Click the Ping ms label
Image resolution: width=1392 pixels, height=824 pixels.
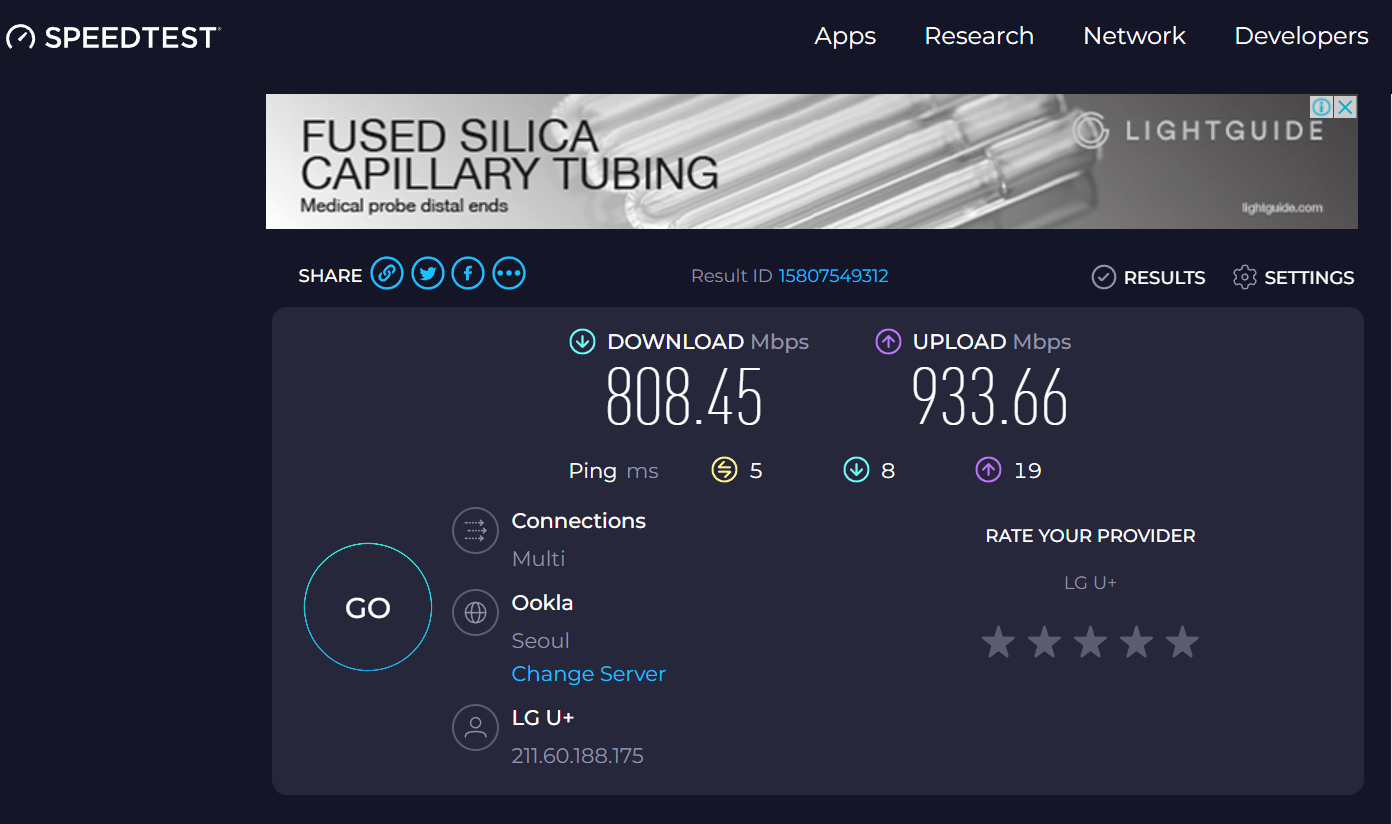(x=613, y=471)
